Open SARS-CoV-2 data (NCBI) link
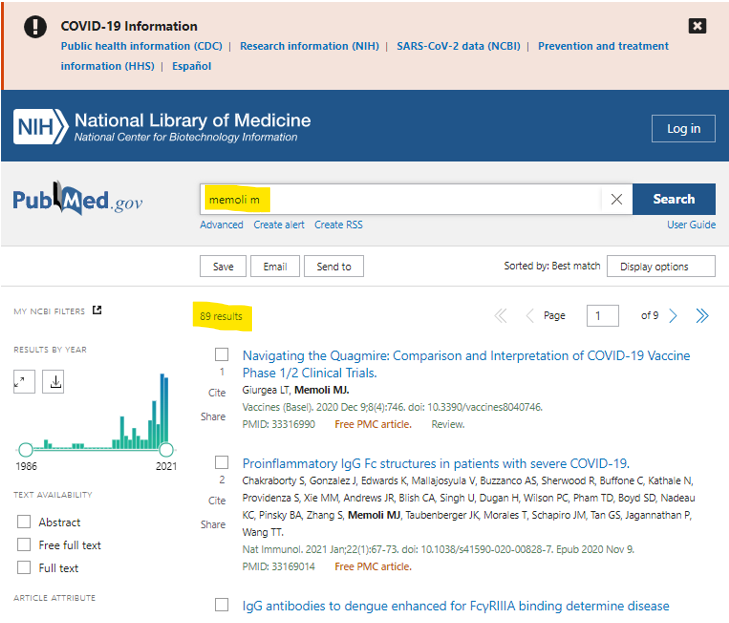The height and width of the screenshot is (623, 729). [x=458, y=46]
